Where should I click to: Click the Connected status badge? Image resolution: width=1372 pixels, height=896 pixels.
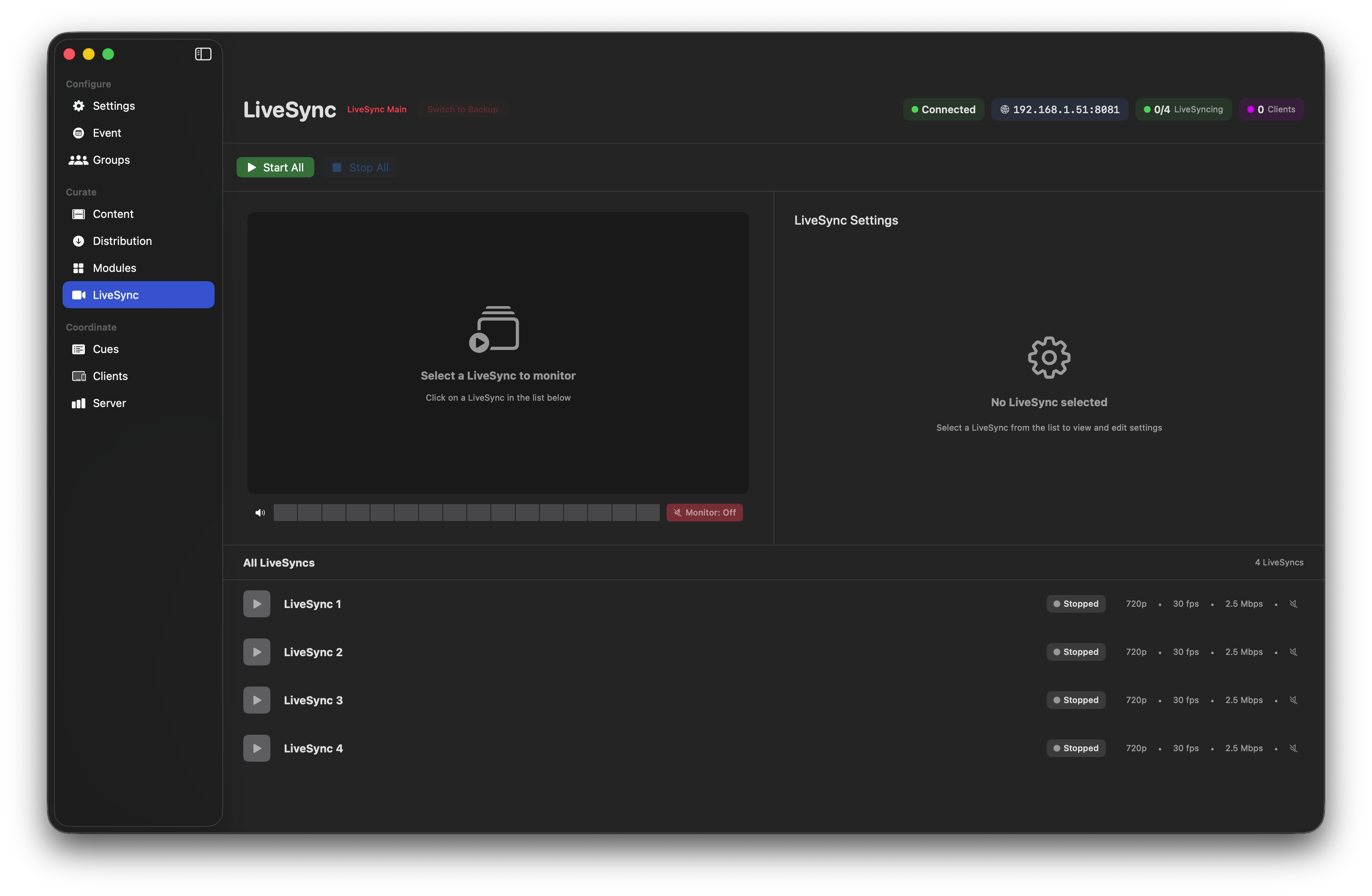tap(943, 109)
